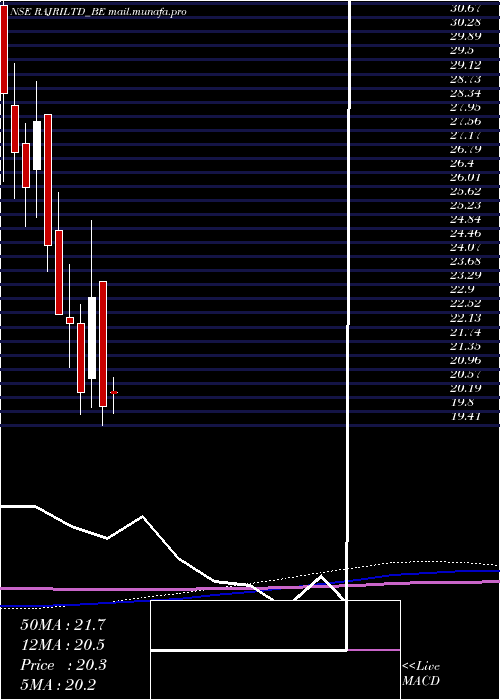Image resolution: width=500 pixels, height=700 pixels.
Task: Select the 20.57 price axis label
Action: (465, 374)
